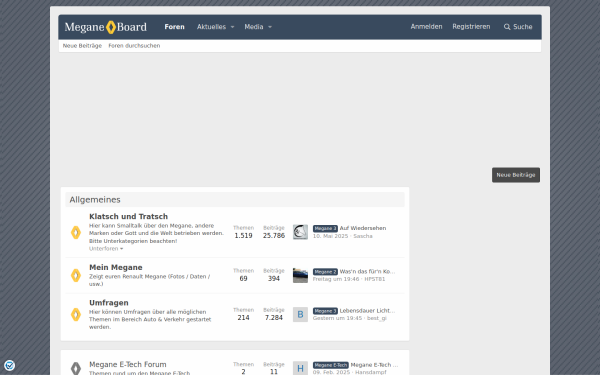
Task: Open the Lebensdauer Licht... thread
Action: (x=367, y=311)
